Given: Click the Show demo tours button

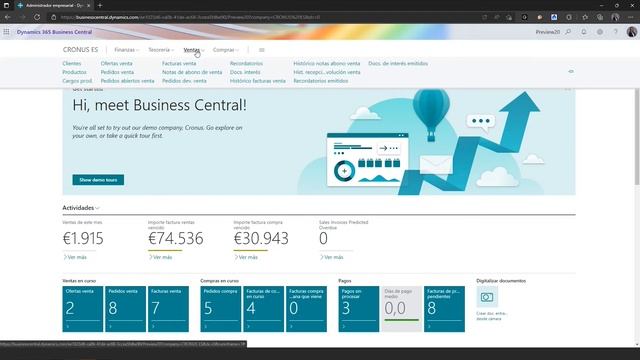Looking at the screenshot, I should coord(98,180).
